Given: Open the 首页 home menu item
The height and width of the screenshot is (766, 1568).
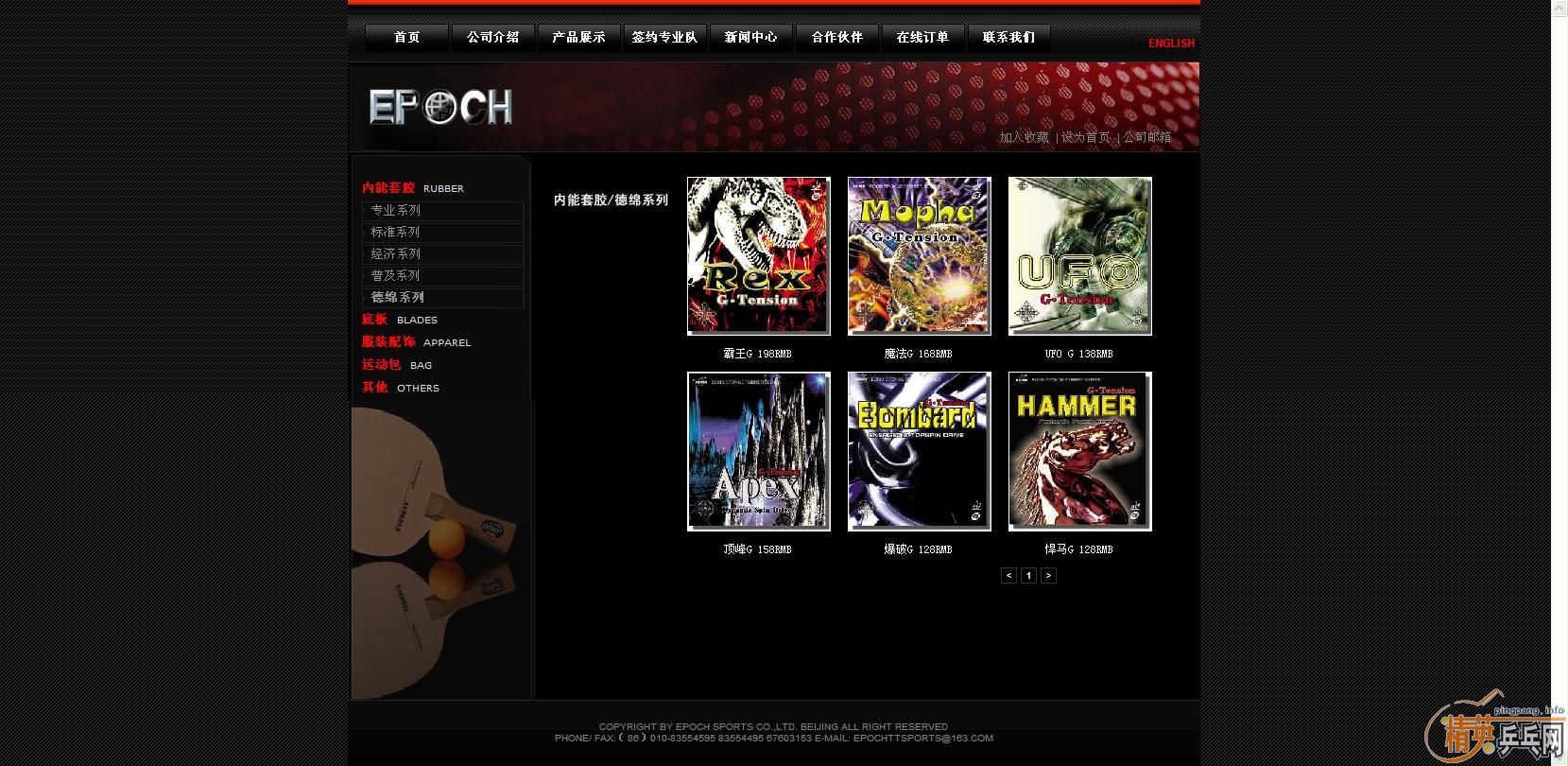Looking at the screenshot, I should click(406, 38).
